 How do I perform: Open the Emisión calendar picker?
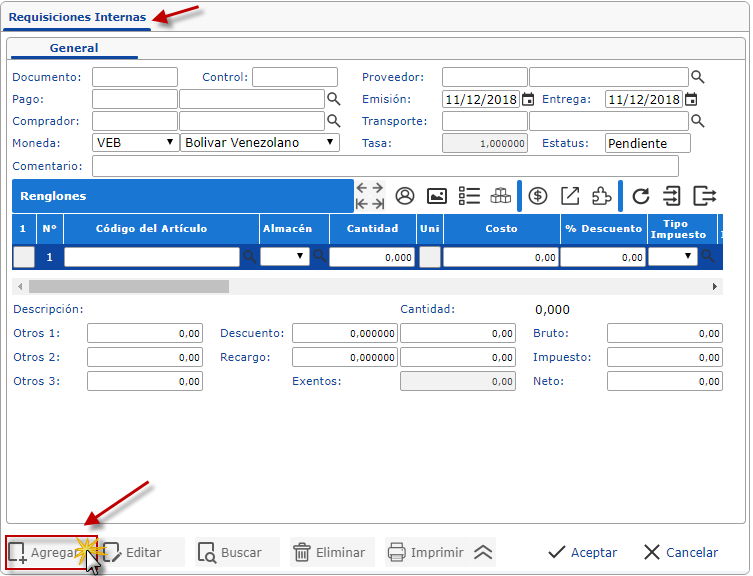click(527, 99)
